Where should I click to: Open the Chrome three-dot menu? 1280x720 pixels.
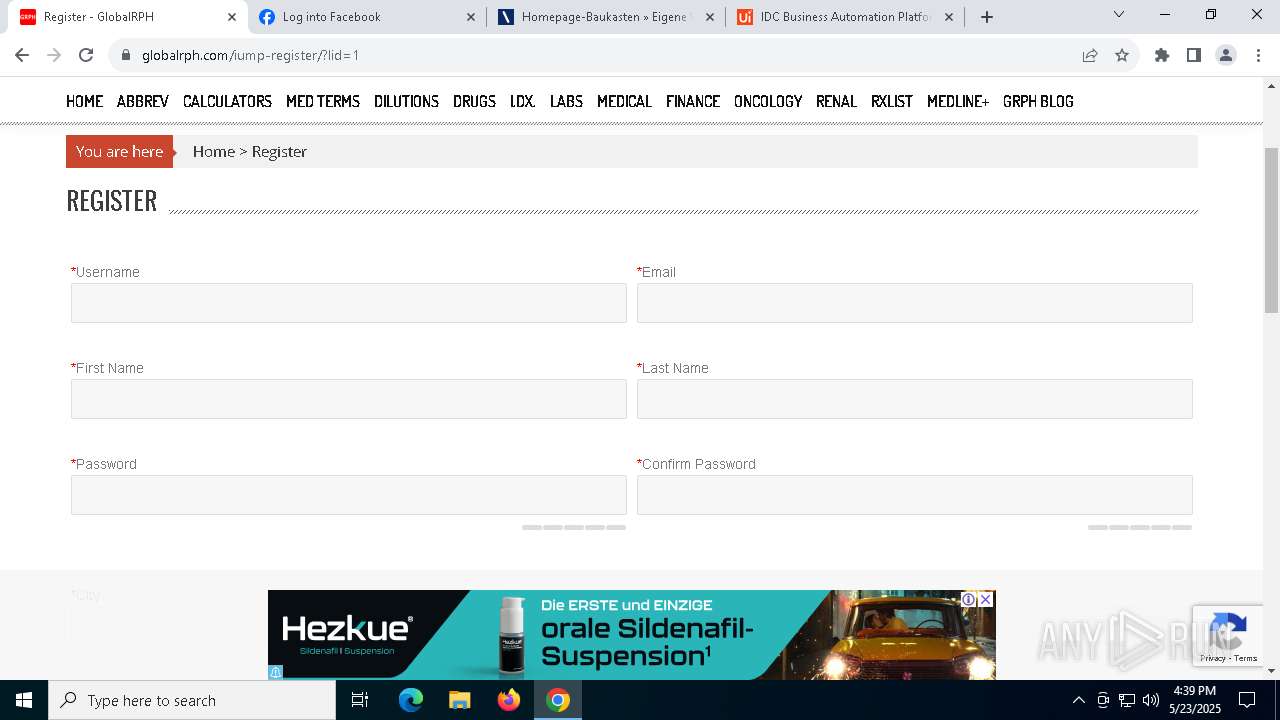coord(1258,55)
